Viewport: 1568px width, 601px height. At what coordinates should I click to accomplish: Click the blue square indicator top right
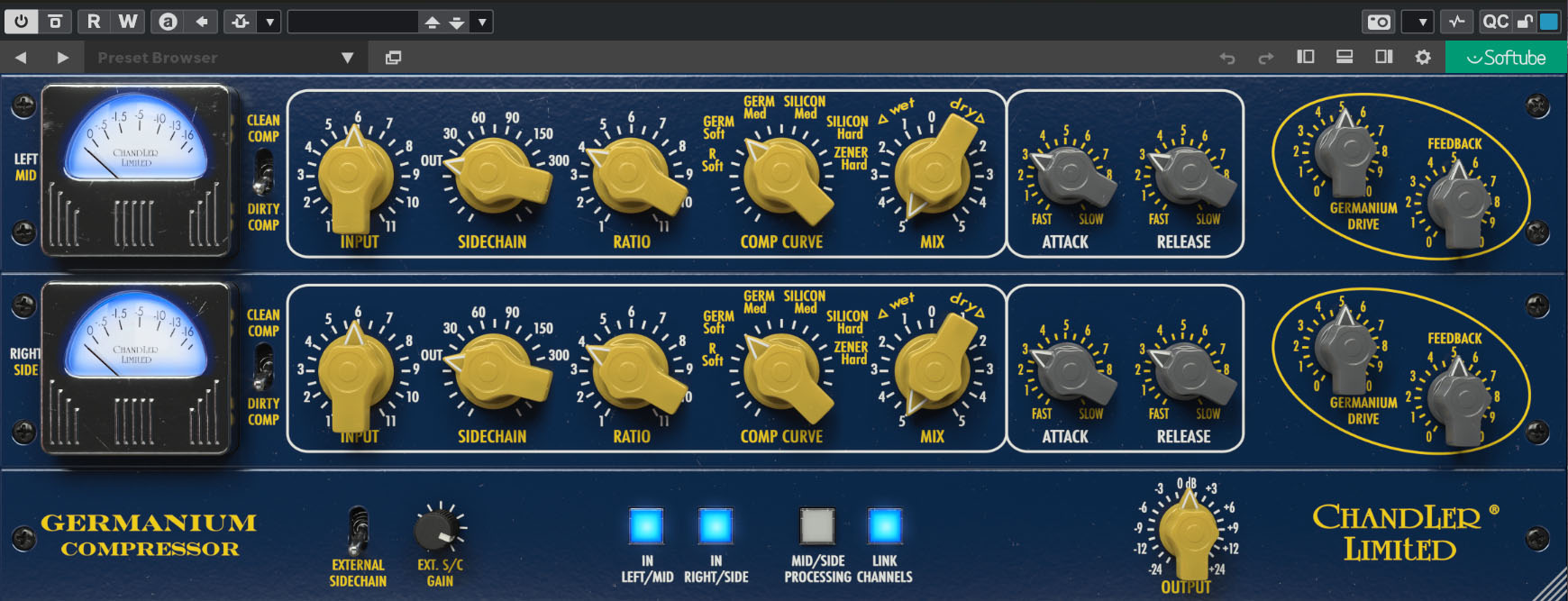click(x=1548, y=21)
